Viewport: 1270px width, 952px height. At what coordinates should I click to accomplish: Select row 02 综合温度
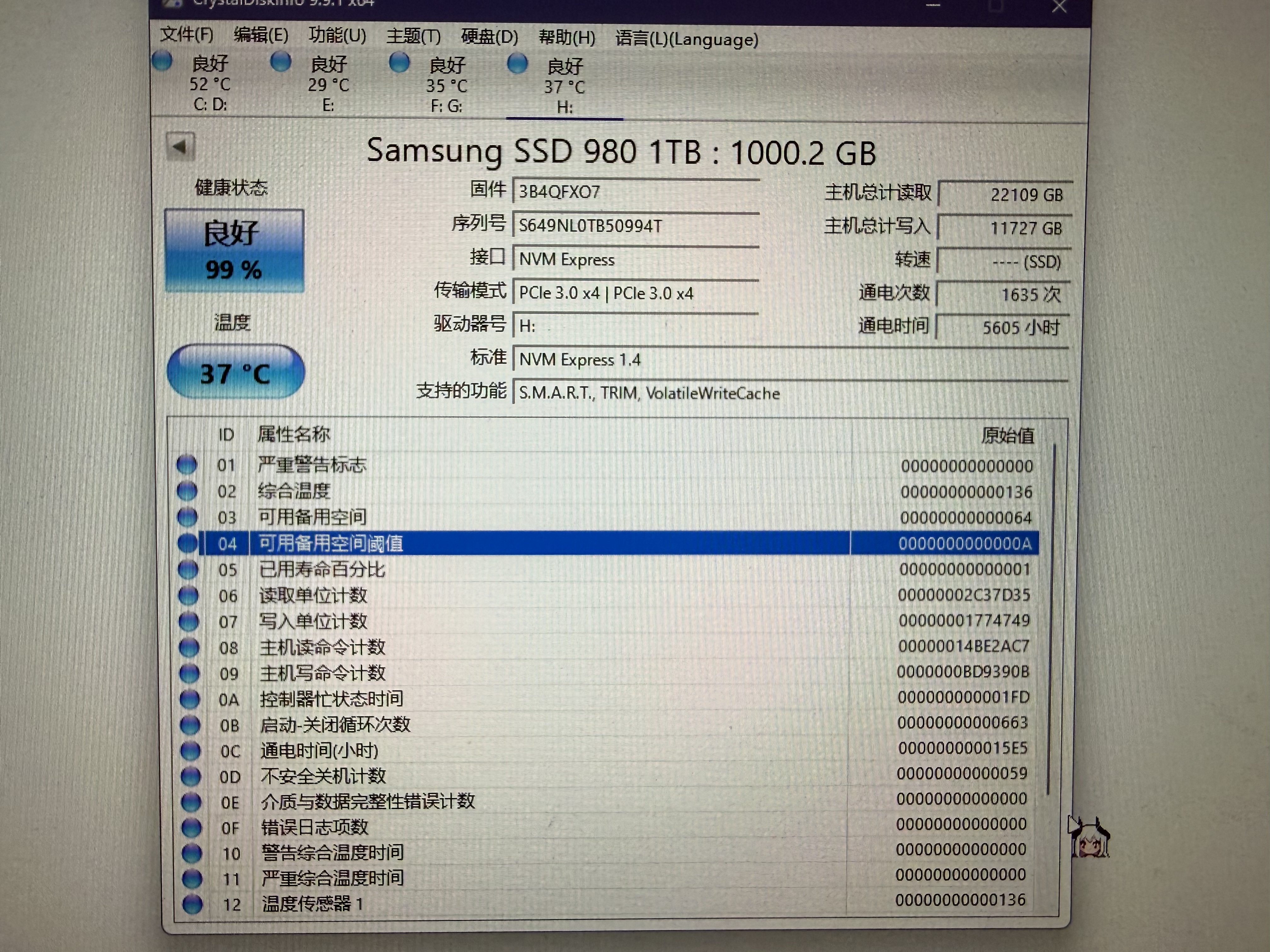[x=607, y=491]
